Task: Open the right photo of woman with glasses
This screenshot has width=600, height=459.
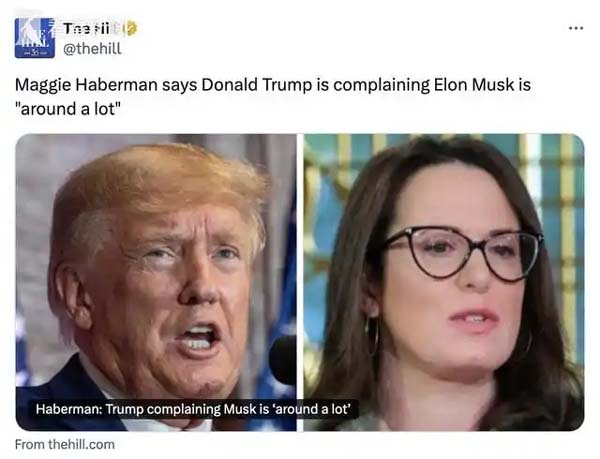Action: pos(444,282)
